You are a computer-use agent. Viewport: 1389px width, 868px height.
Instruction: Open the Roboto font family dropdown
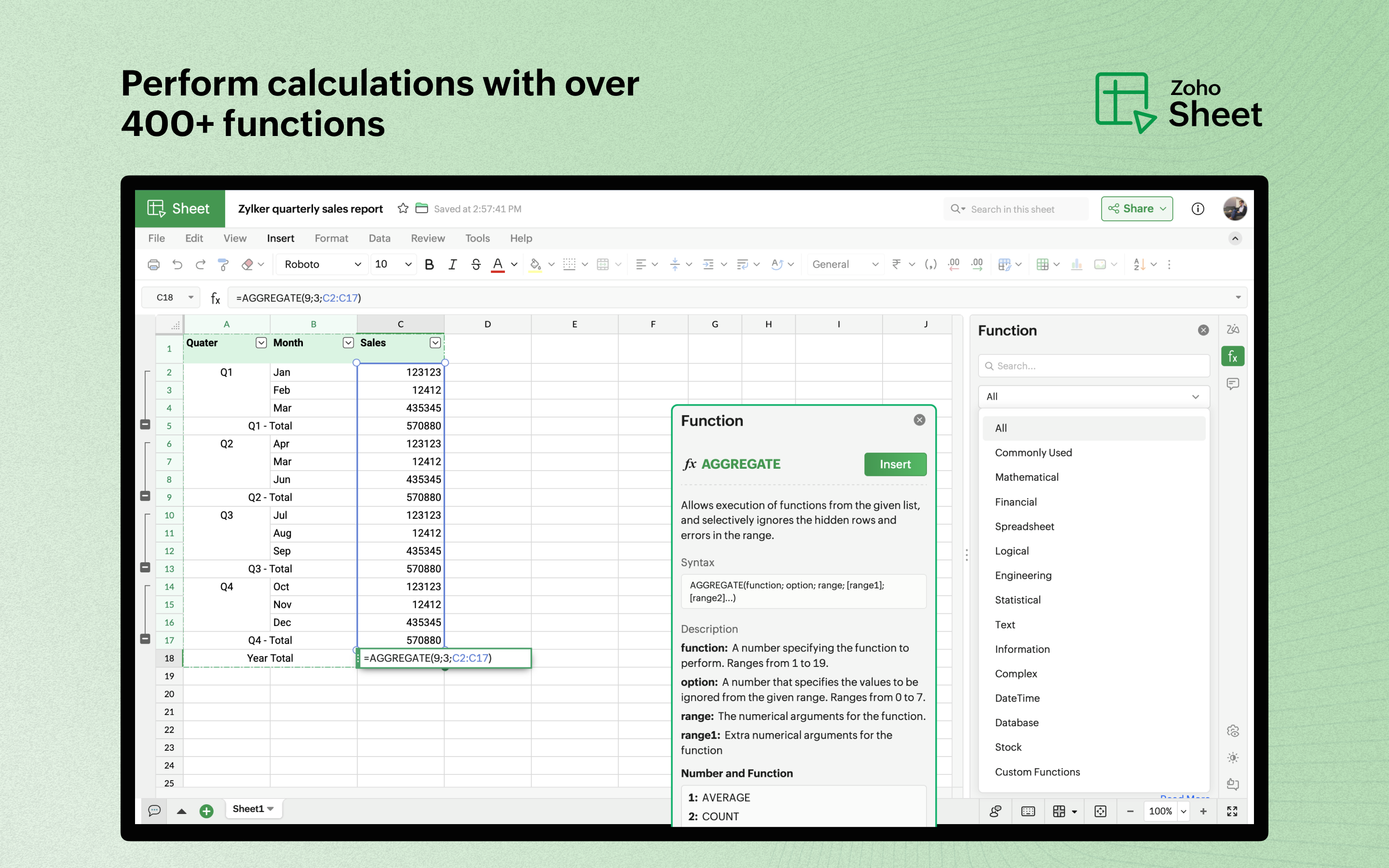point(322,265)
